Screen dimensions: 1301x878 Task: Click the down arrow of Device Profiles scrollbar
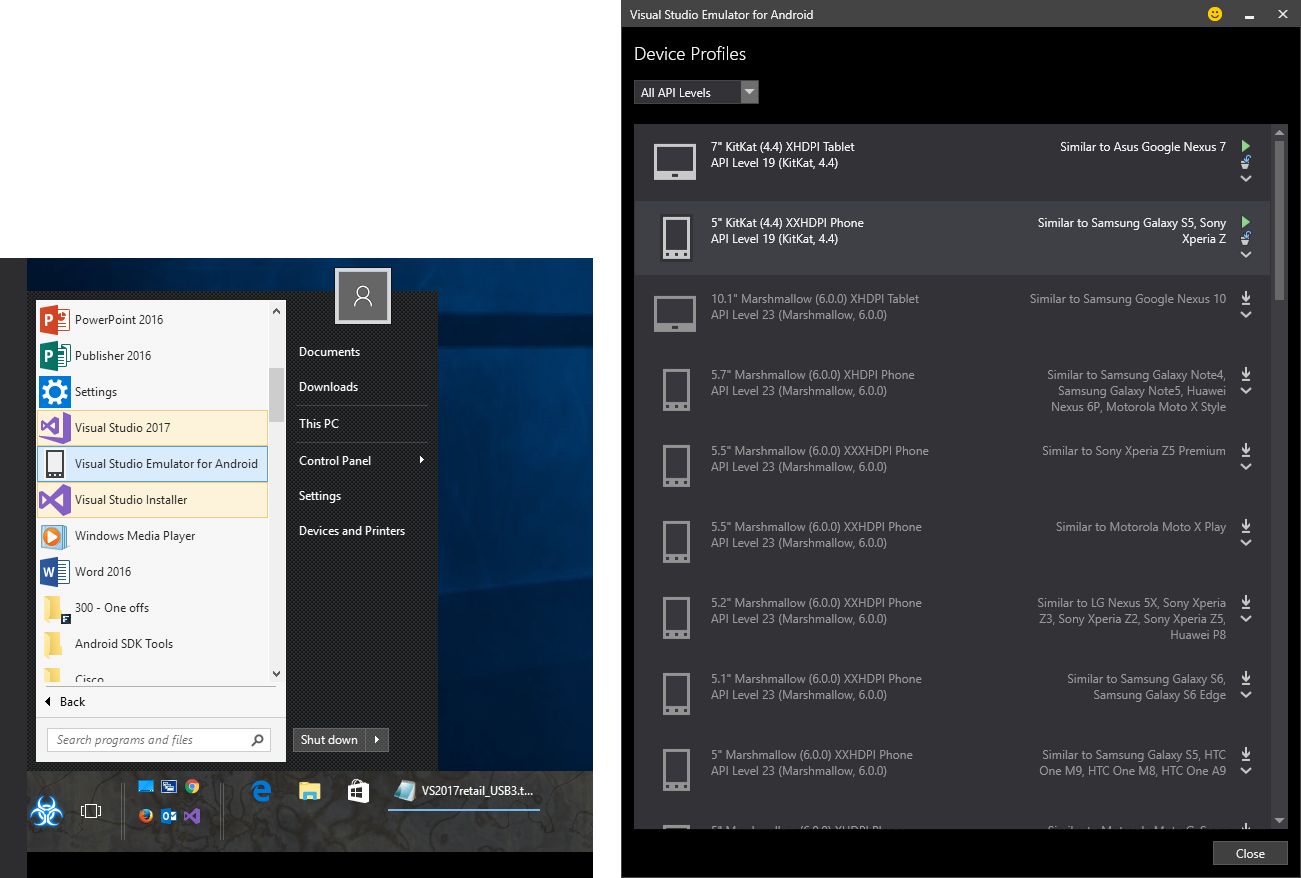tap(1279, 820)
